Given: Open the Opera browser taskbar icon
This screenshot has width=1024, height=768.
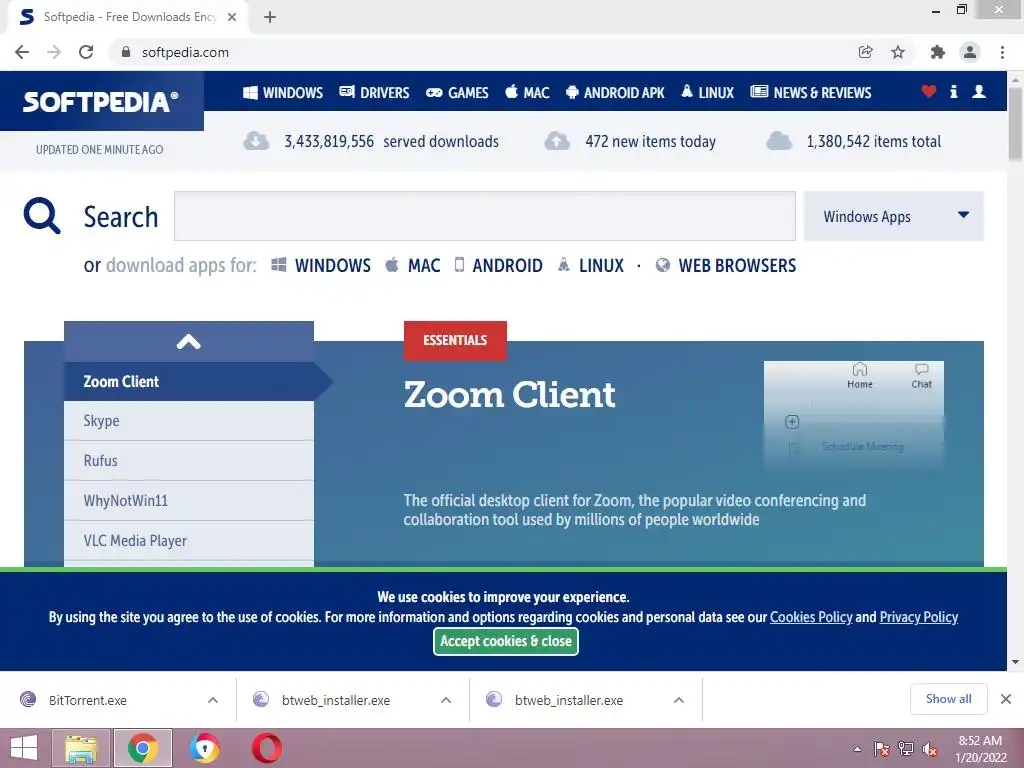Looking at the screenshot, I should pyautogui.click(x=266, y=748).
